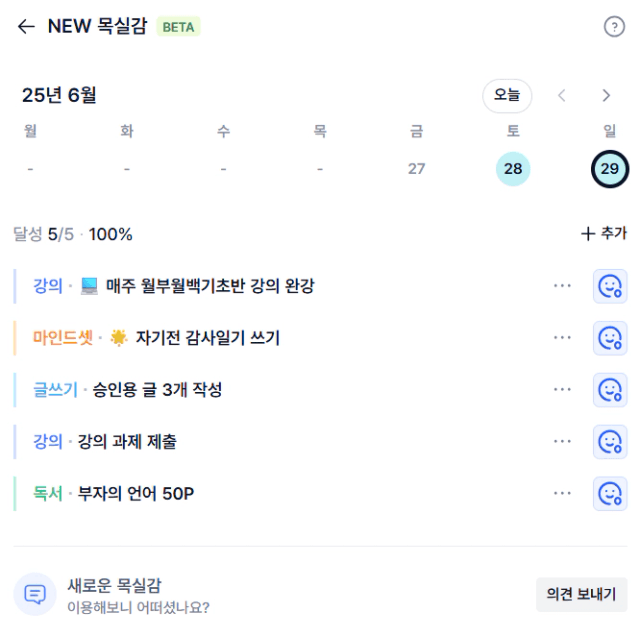The width and height of the screenshot is (640, 637).
Task: Toggle emoji status for 매주 월부월백기초반 강의 완강
Action: (610, 286)
